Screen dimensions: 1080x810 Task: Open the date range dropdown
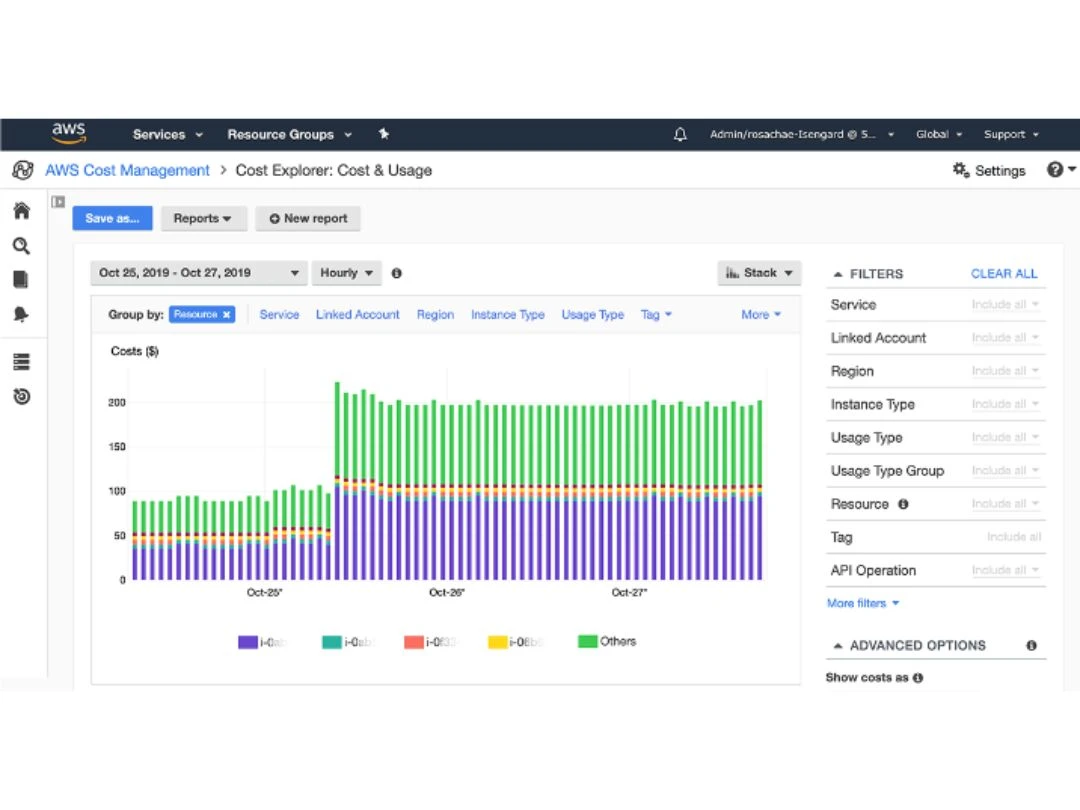coord(198,273)
